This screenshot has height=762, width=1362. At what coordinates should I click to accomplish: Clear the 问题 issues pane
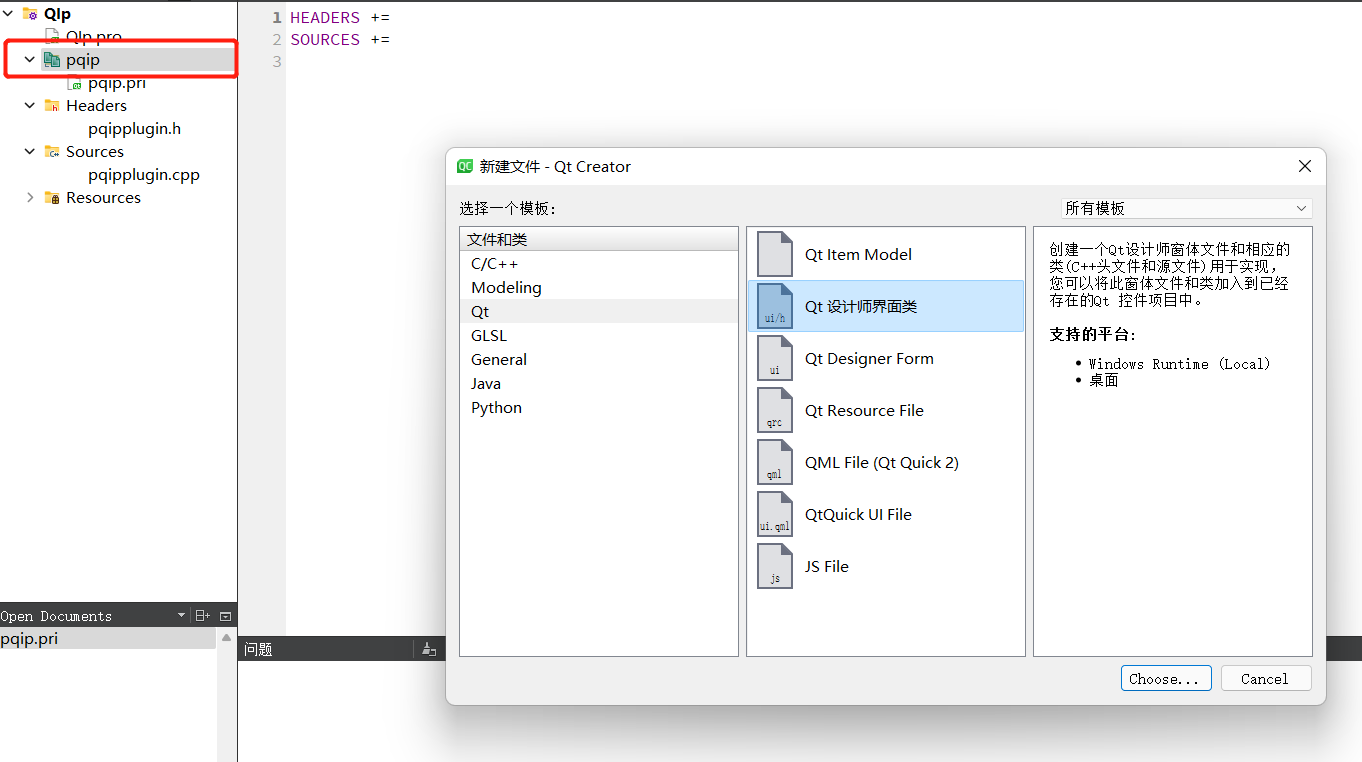tap(429, 649)
